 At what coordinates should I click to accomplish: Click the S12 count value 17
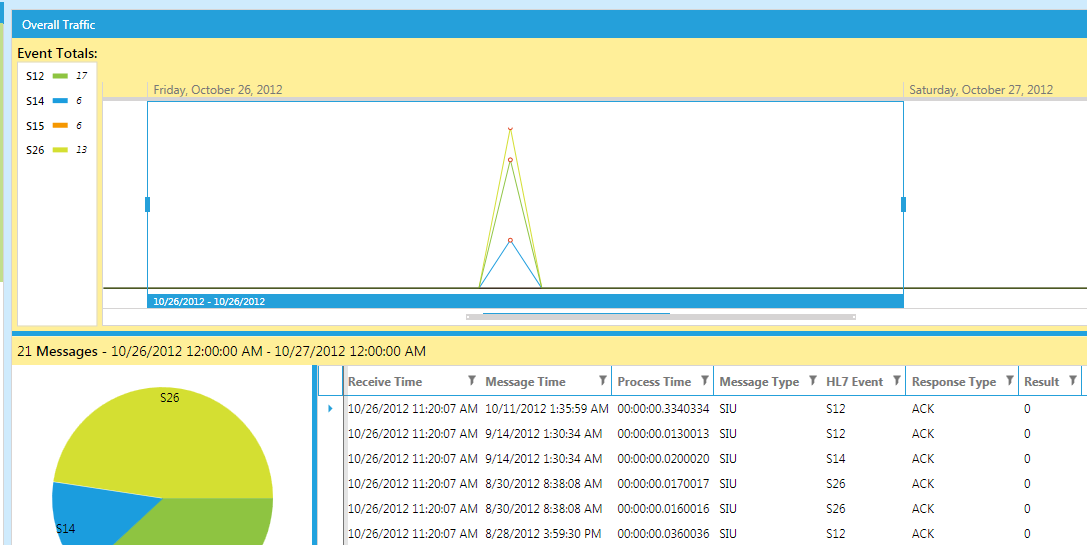coord(82,76)
